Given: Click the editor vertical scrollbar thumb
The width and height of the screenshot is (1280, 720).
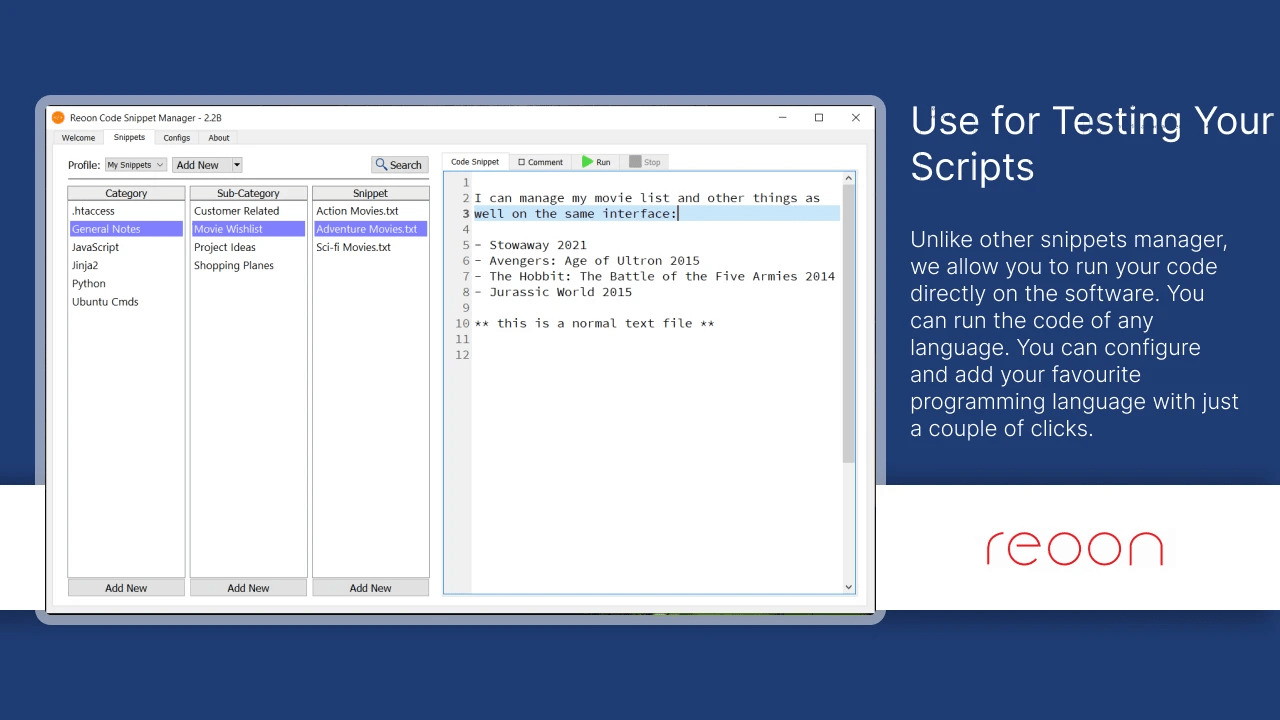Looking at the screenshot, I should coord(849,320).
